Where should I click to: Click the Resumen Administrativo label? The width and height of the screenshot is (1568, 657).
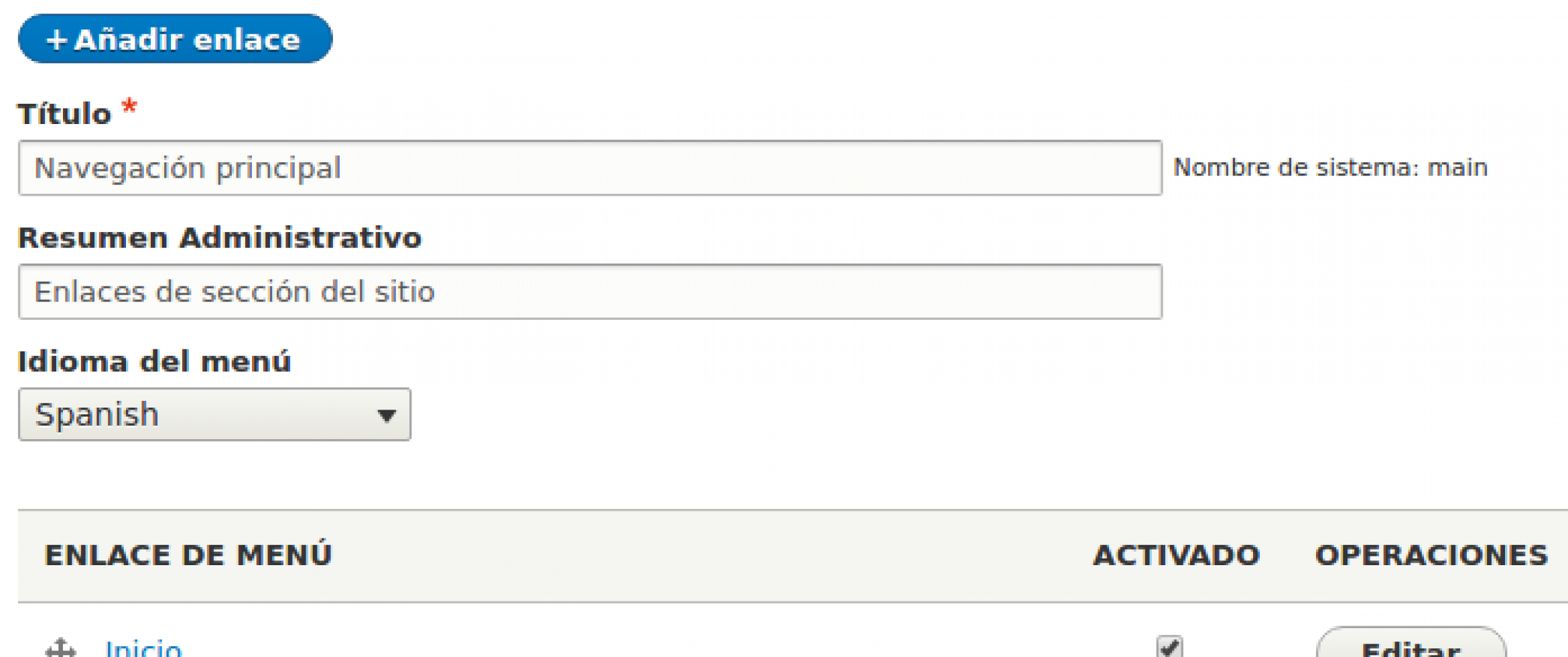(x=220, y=238)
